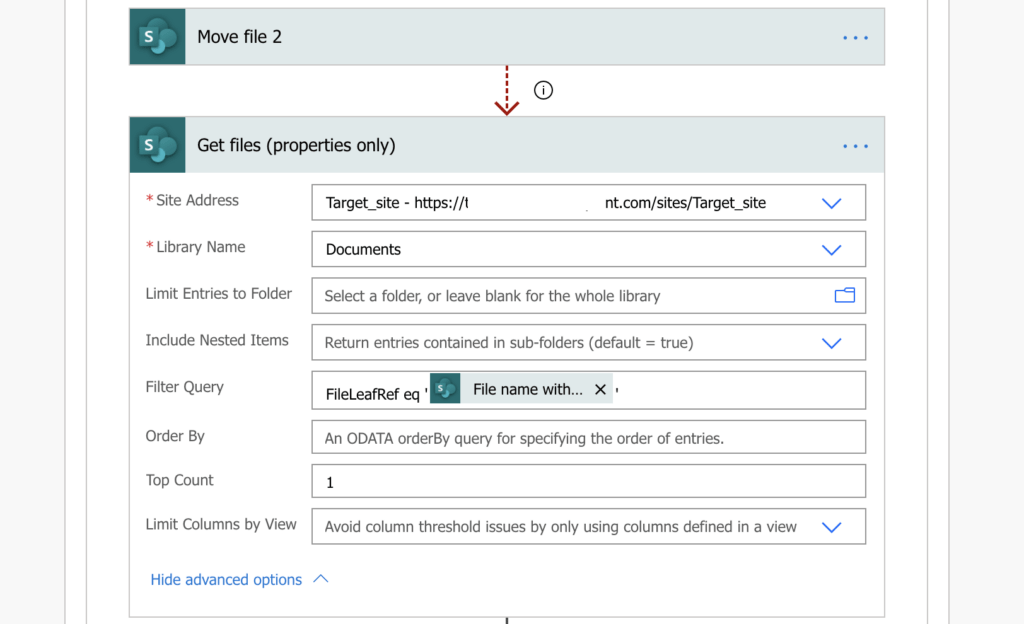The height and width of the screenshot is (624, 1024).
Task: Open the Include Nested Items dropdown
Action: point(831,342)
